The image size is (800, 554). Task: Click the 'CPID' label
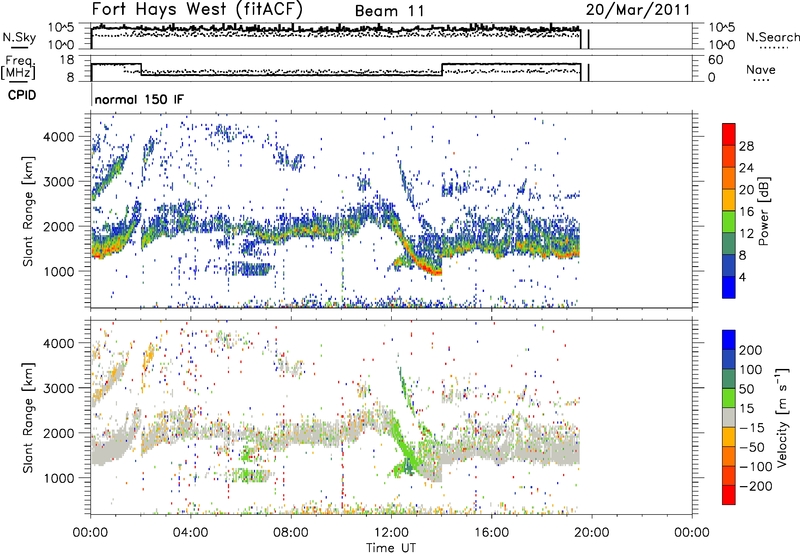tap(22, 95)
